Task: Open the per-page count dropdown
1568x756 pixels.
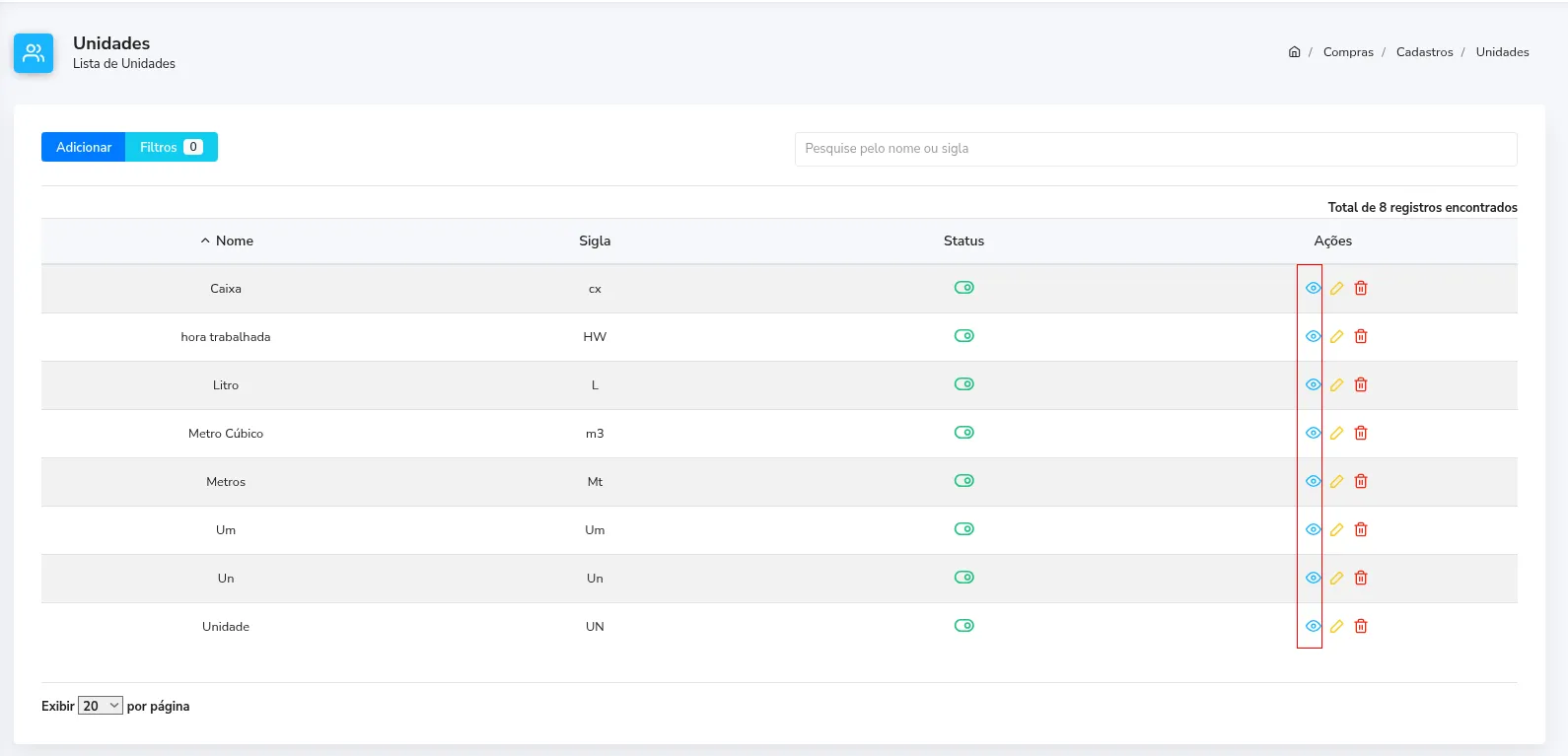Action: coord(101,706)
